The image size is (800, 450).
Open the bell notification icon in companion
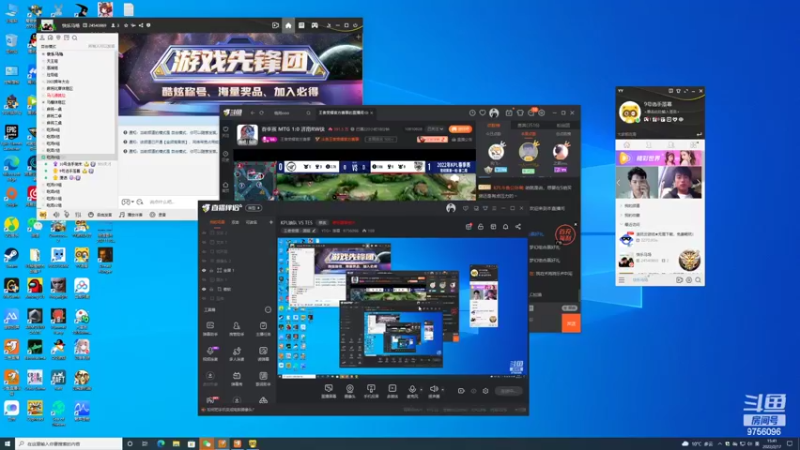506,227
